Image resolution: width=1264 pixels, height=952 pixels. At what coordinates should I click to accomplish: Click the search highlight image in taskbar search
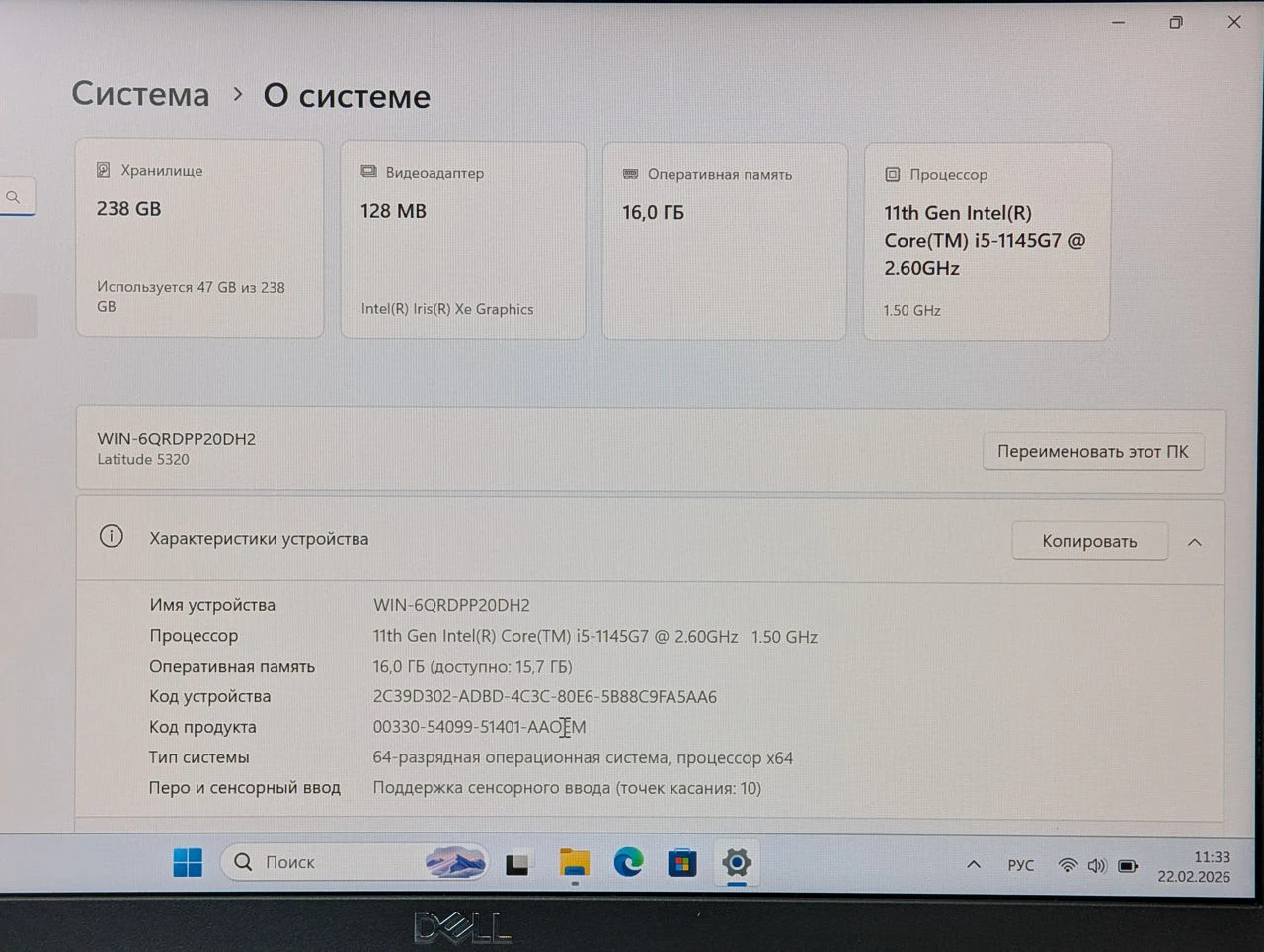click(455, 862)
